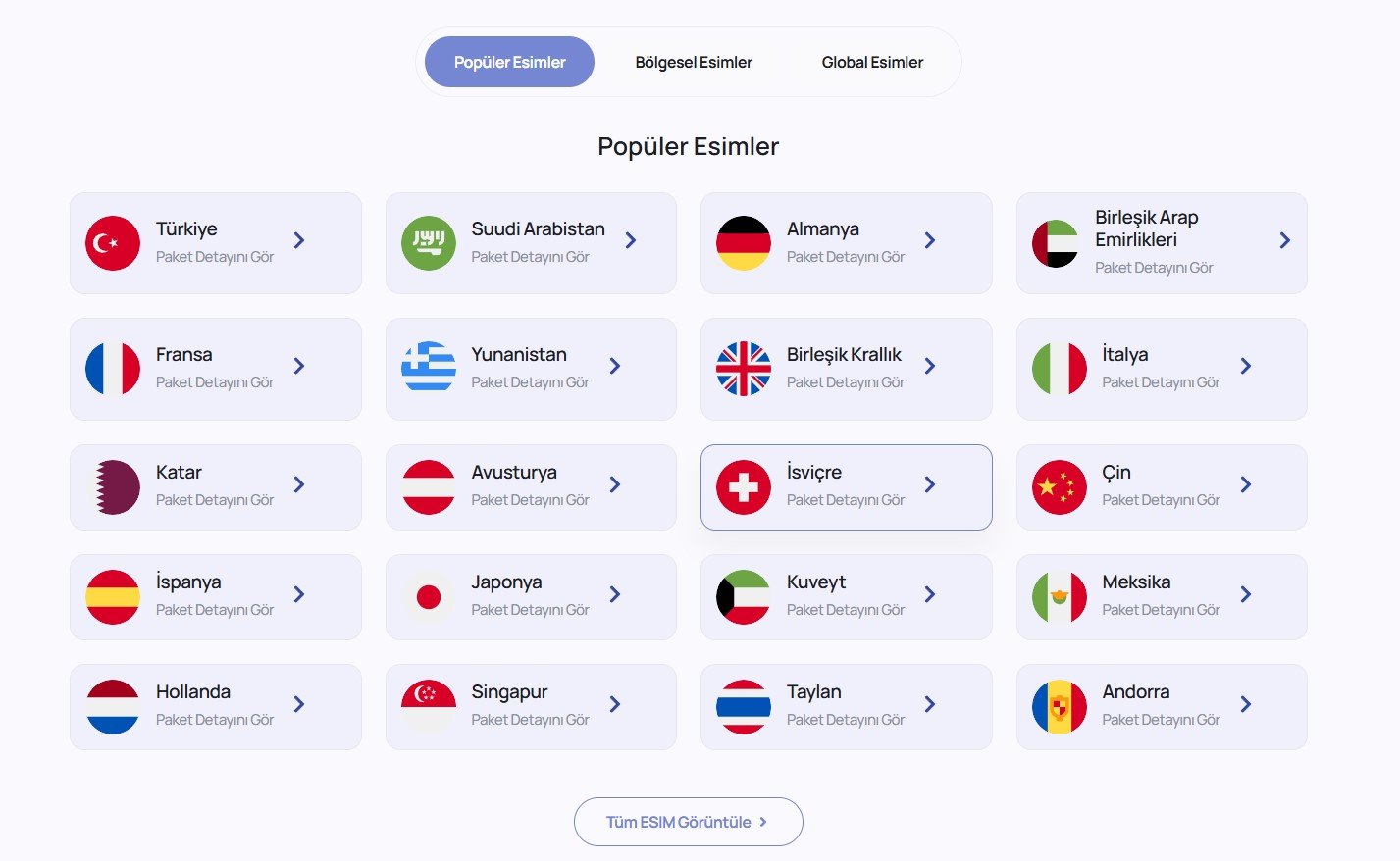Screen dimensions: 1400x861
Task: Open Paket Detayını Gör link under İsviçre
Action: point(846,500)
